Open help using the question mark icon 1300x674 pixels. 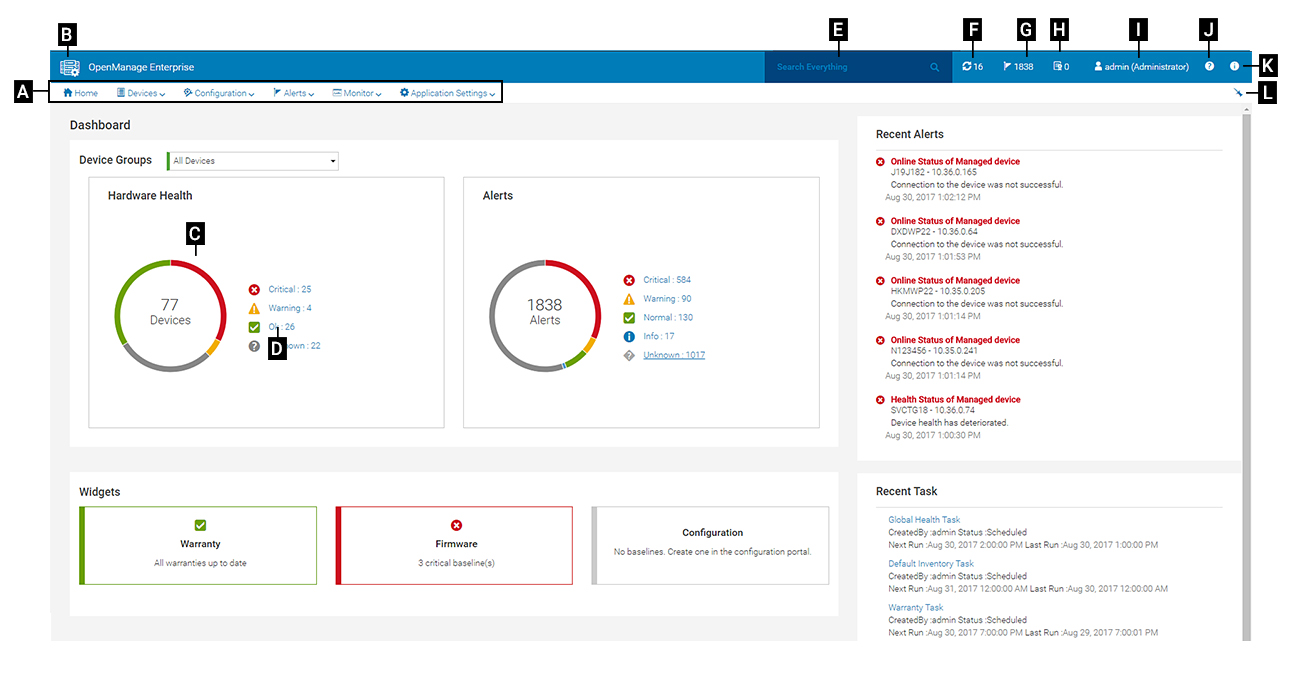(1208, 66)
